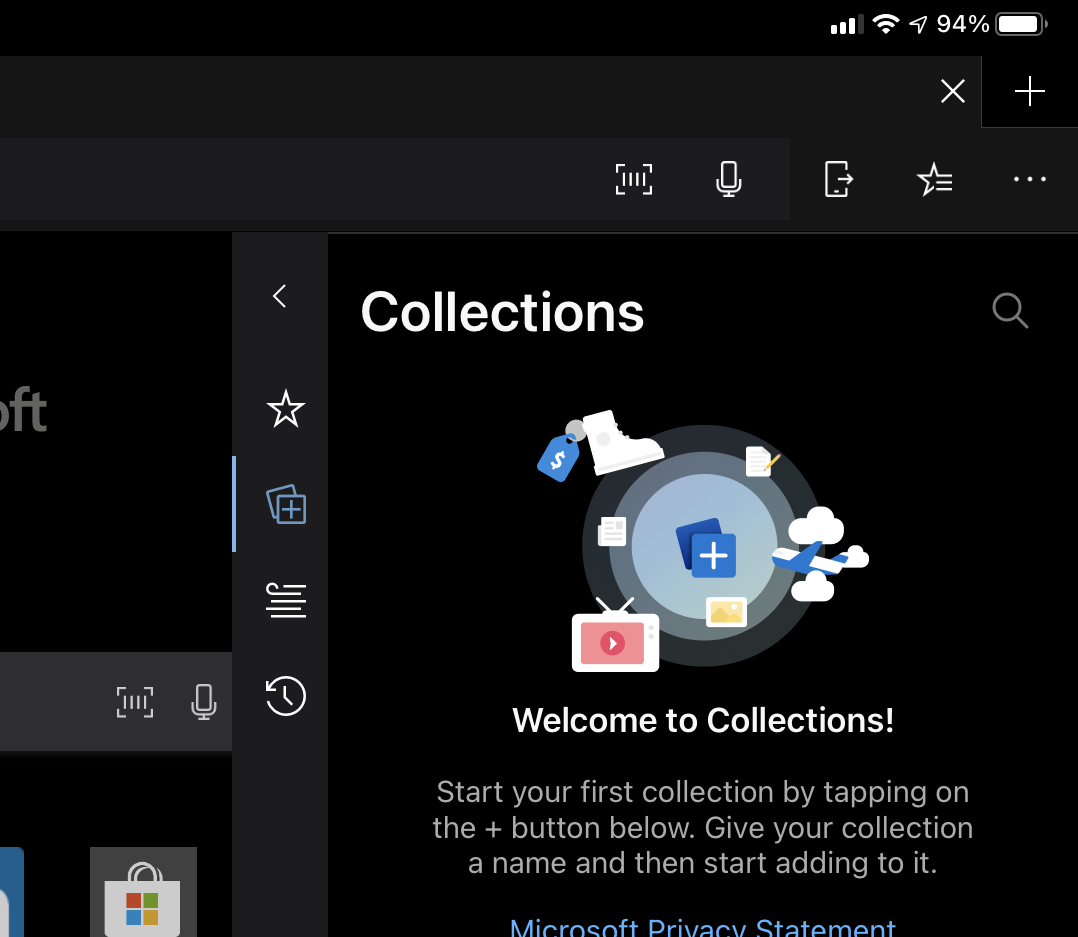Screen dimensions: 1078x937
Task: Search collections with magnifier icon
Action: coord(1010,311)
